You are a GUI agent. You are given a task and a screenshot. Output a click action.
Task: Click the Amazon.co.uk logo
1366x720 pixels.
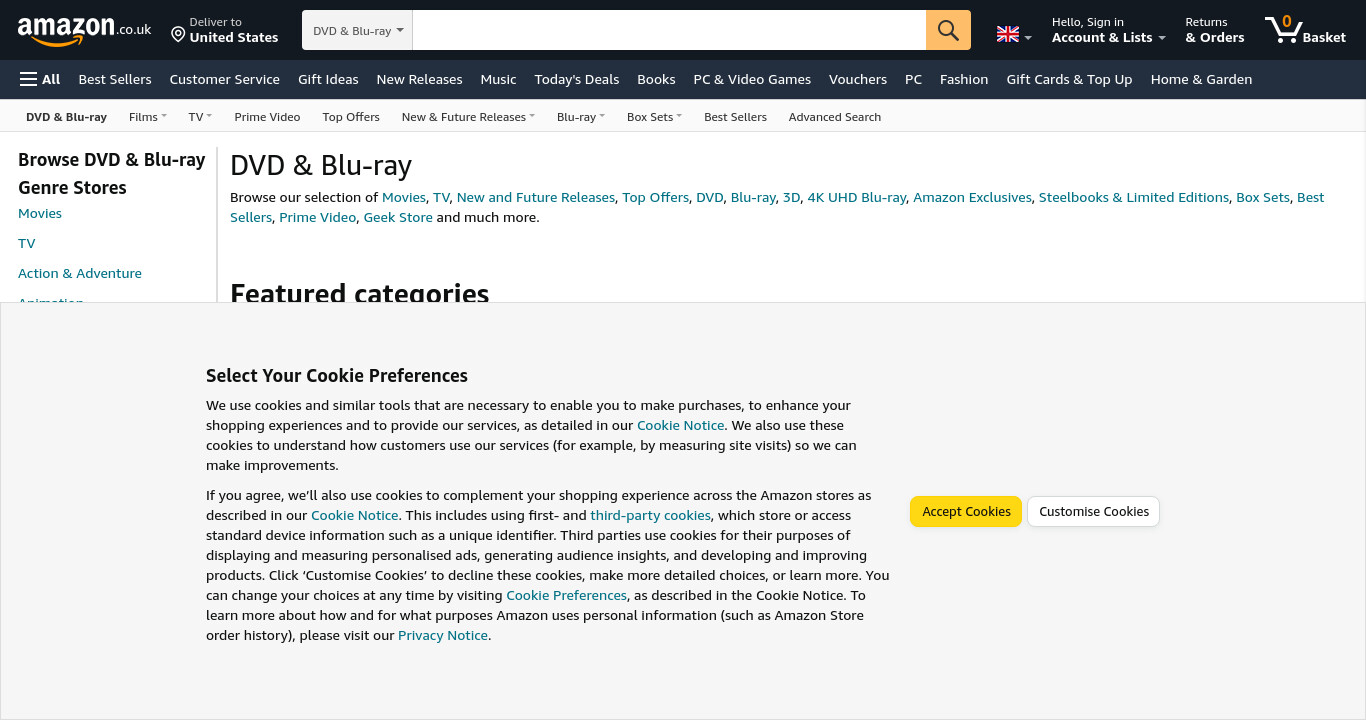84,30
